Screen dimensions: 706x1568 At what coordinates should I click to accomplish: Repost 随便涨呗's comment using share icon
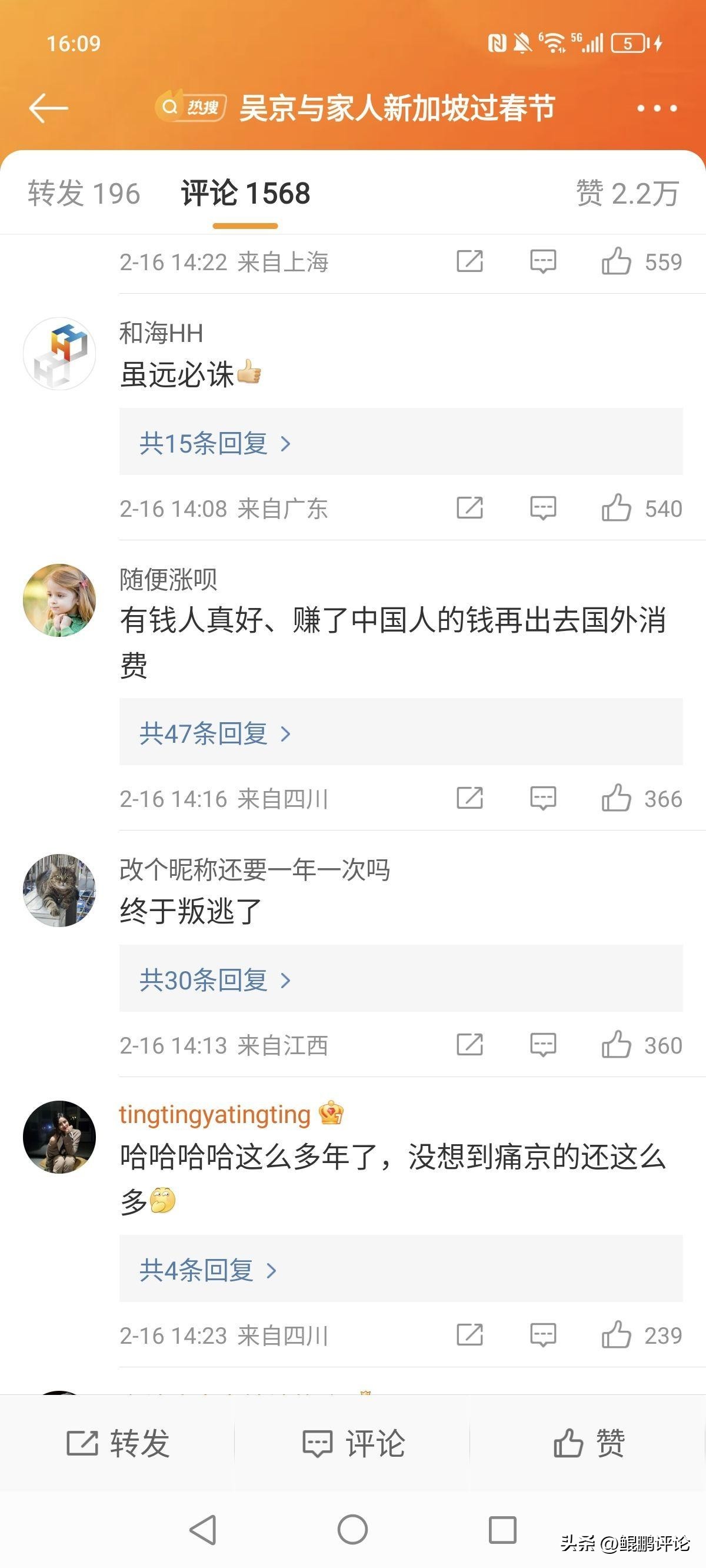(x=470, y=798)
